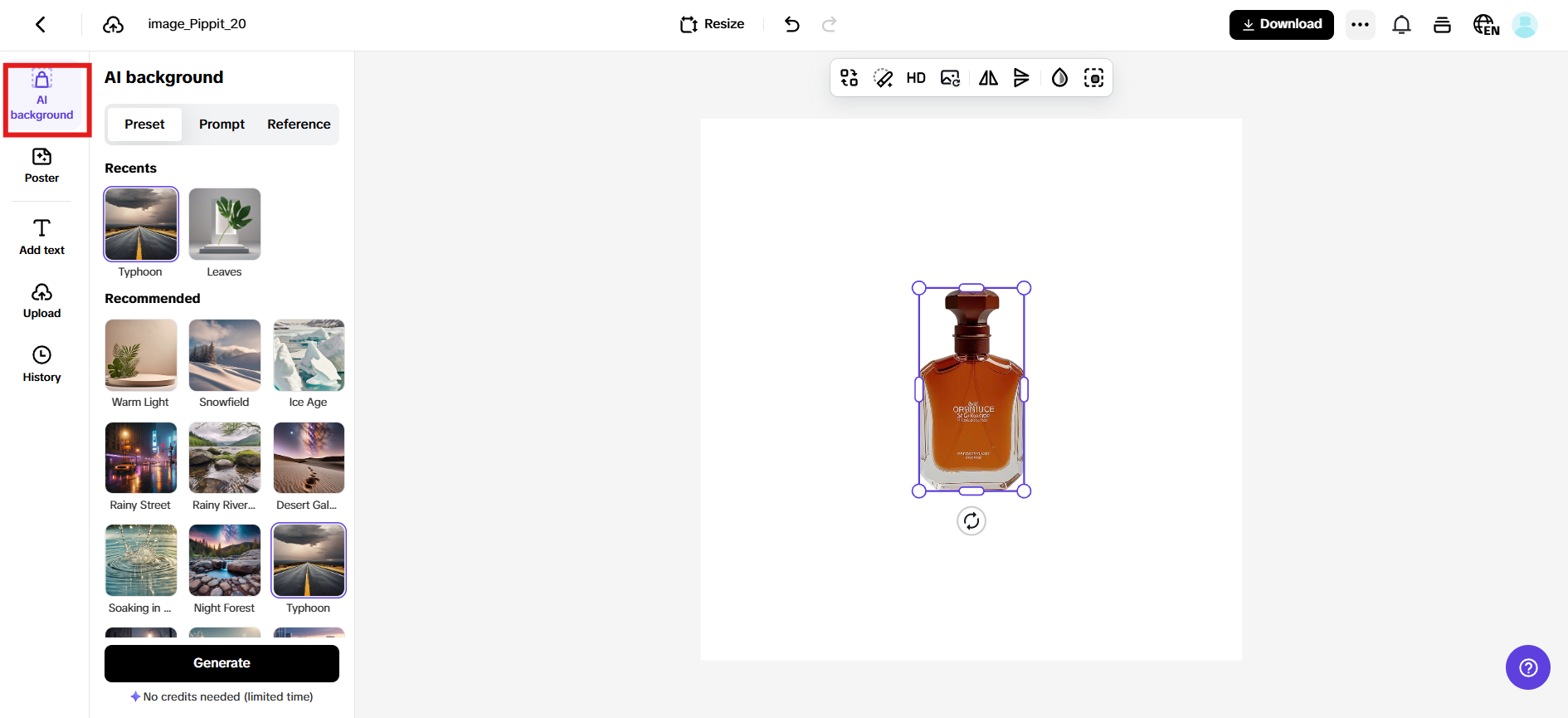Choose the Typhoon preset under Recommended
This screenshot has height=718, width=1568.
coord(309,560)
